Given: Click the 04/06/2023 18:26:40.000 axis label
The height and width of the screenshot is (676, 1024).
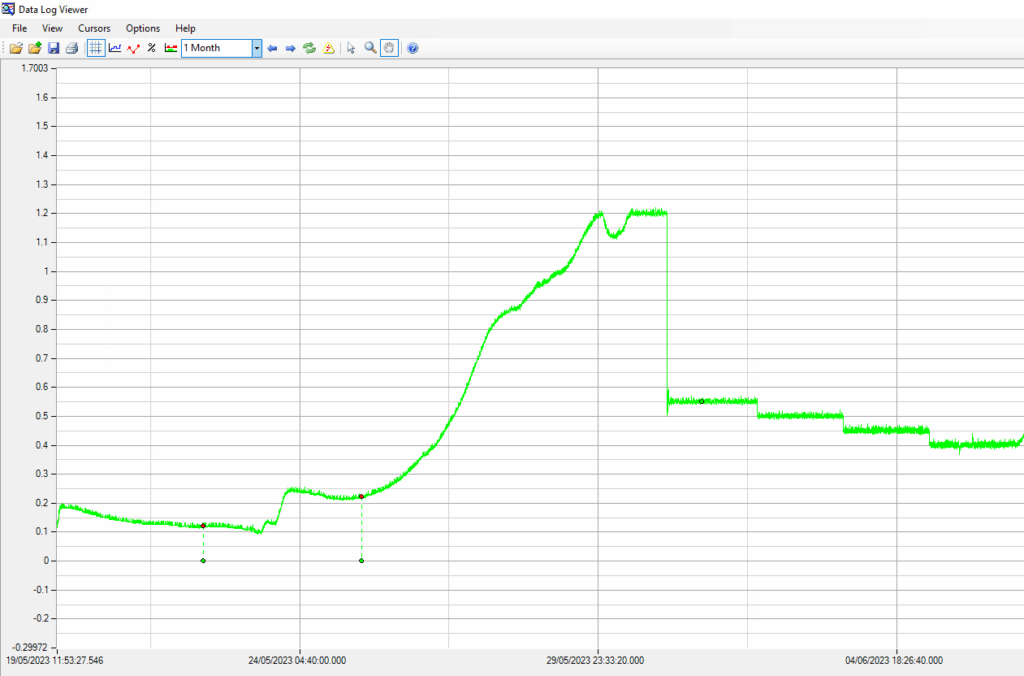Looking at the screenshot, I should click(x=894, y=660).
